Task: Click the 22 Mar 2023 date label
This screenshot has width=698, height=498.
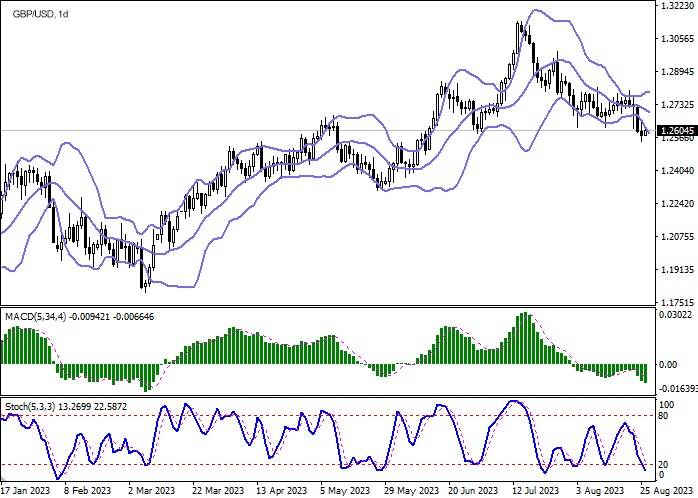Action: 216,490
